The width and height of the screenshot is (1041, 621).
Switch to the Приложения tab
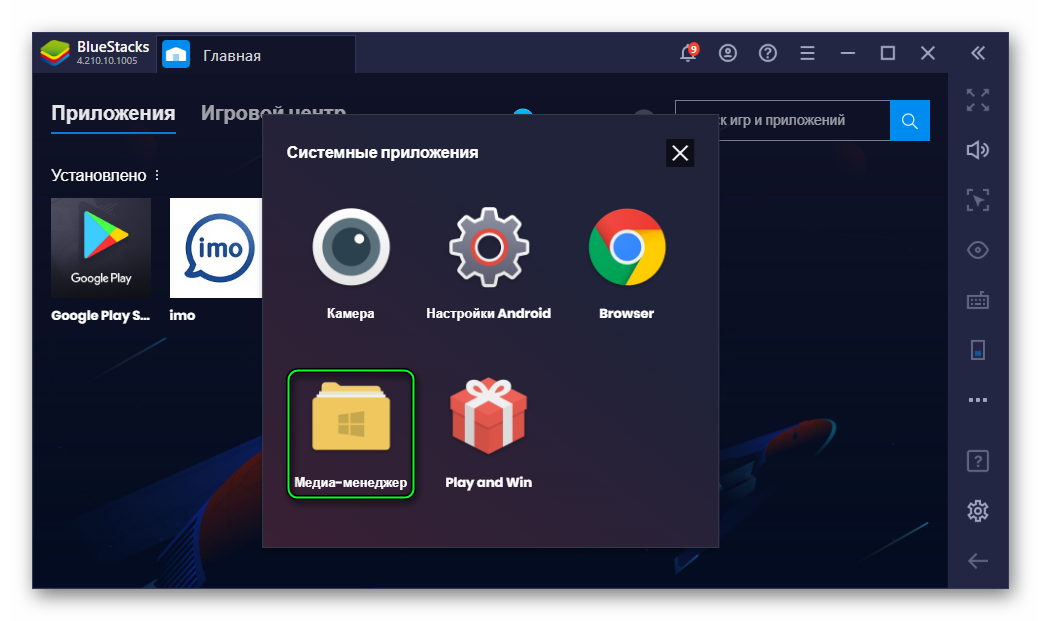click(114, 114)
